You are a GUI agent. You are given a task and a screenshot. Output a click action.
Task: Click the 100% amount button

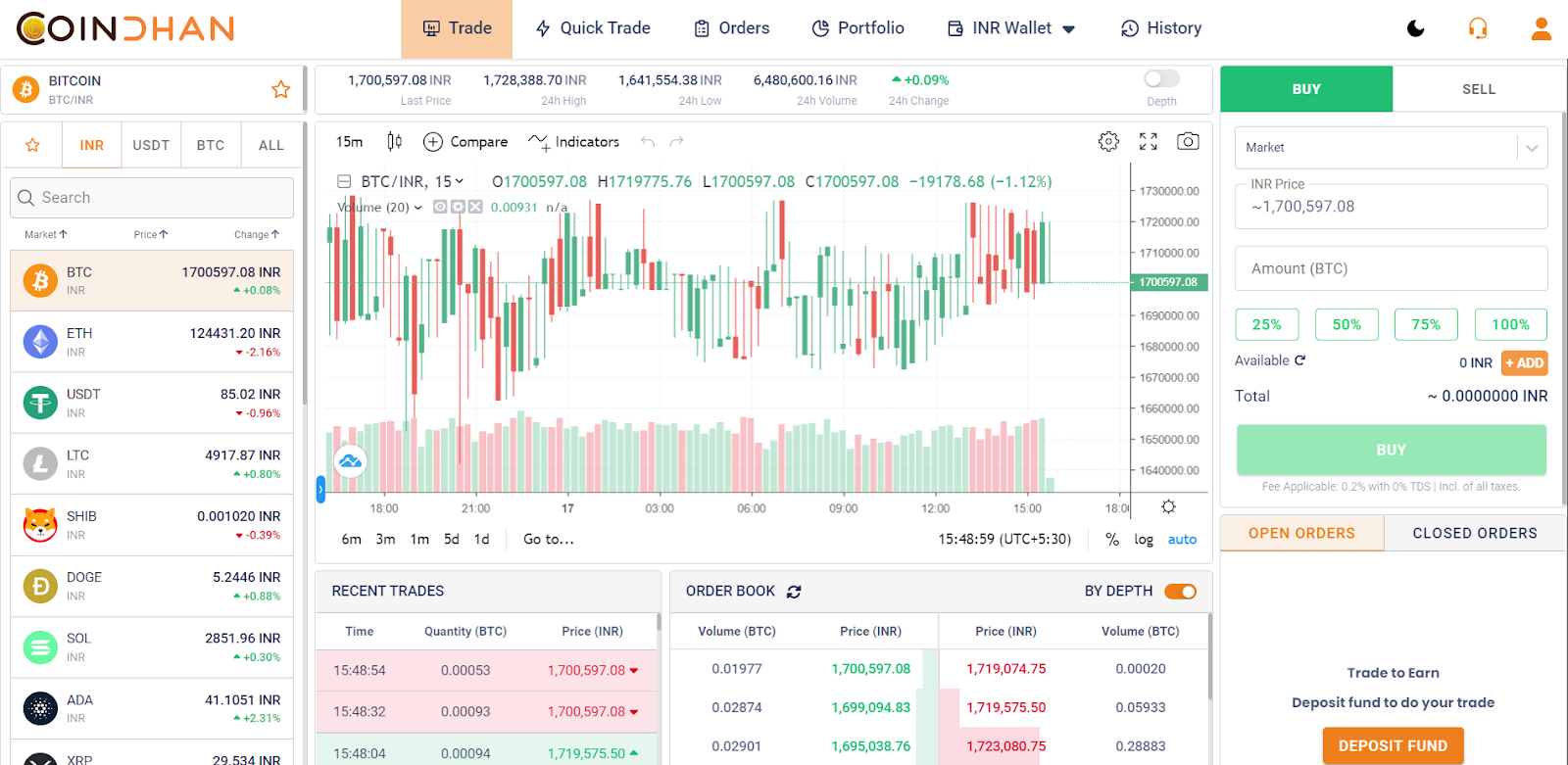[1510, 324]
